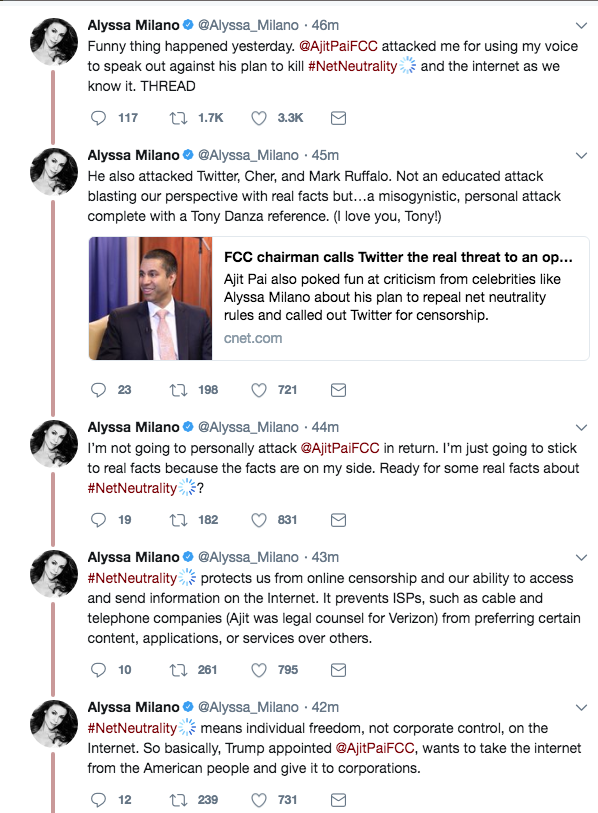
Task: Open the cnet.com FCC chairman article card
Action: click(x=339, y=299)
